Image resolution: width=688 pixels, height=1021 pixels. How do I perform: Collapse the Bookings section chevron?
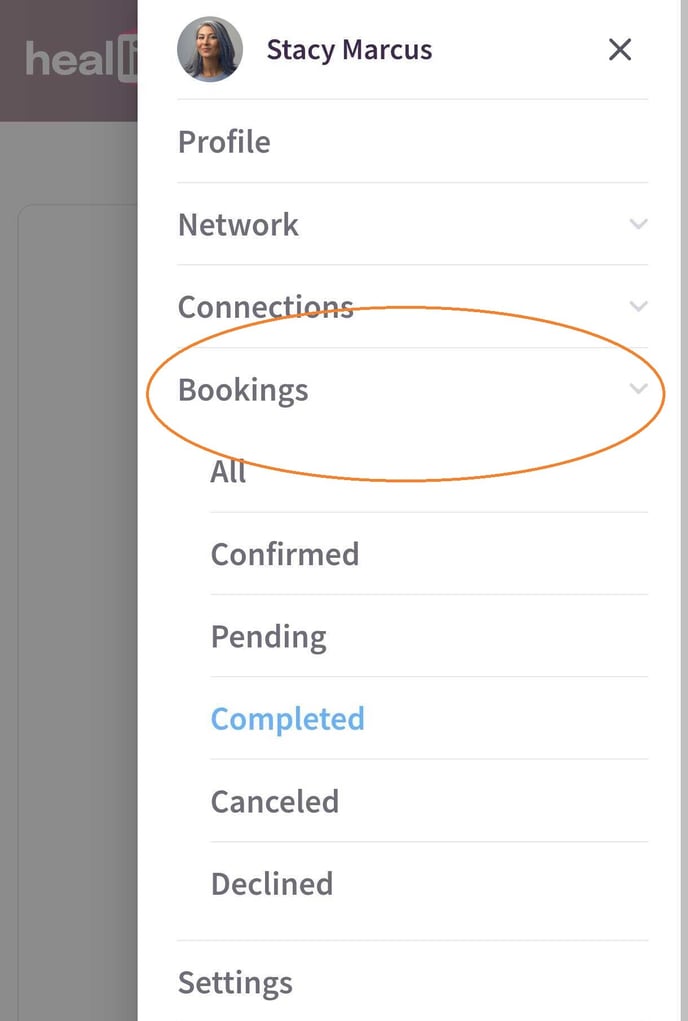pyautogui.click(x=638, y=389)
